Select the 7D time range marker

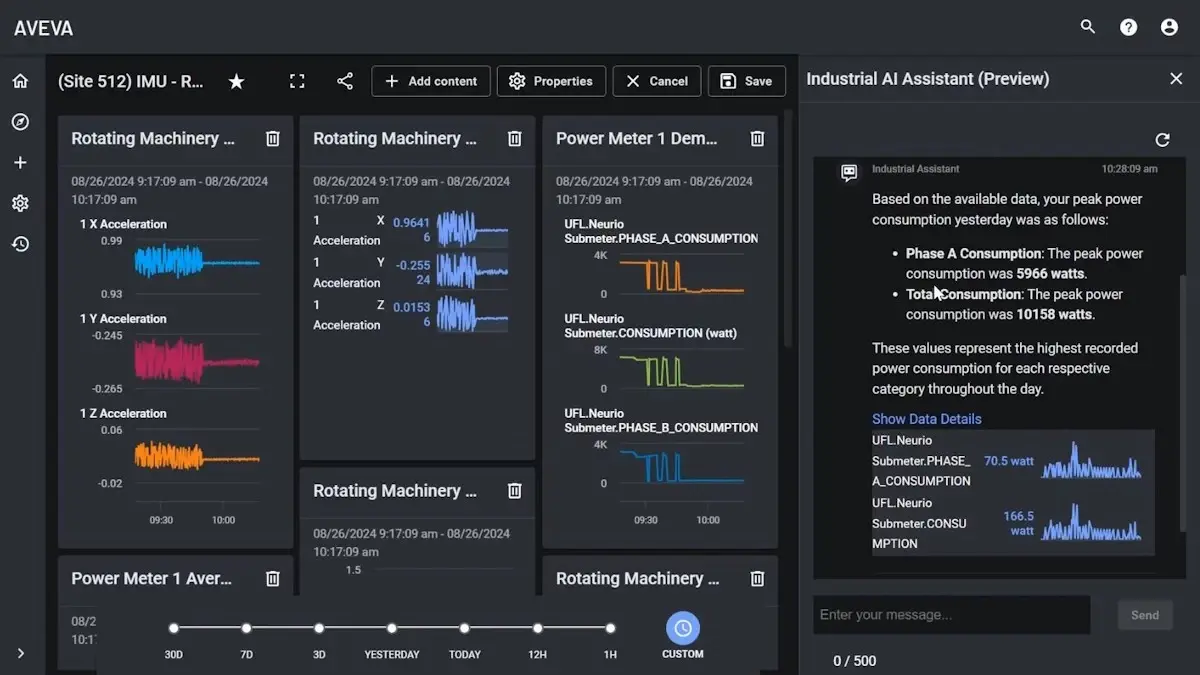[246, 628]
